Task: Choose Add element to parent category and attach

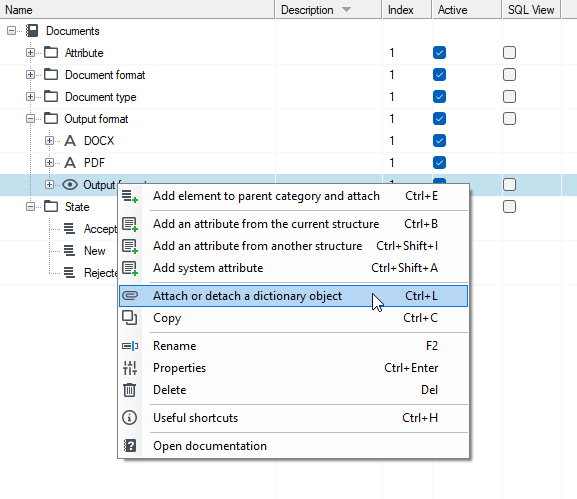Action: tap(294, 196)
